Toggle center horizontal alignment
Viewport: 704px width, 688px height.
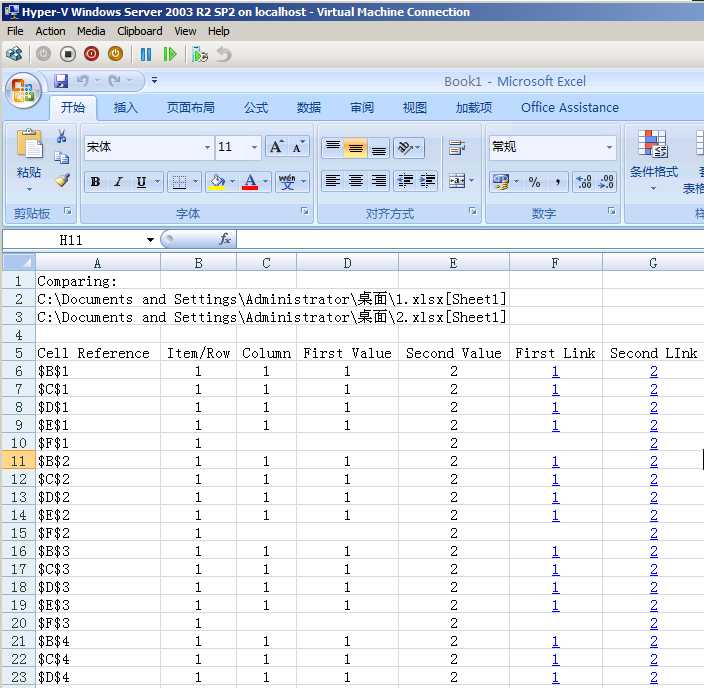356,181
